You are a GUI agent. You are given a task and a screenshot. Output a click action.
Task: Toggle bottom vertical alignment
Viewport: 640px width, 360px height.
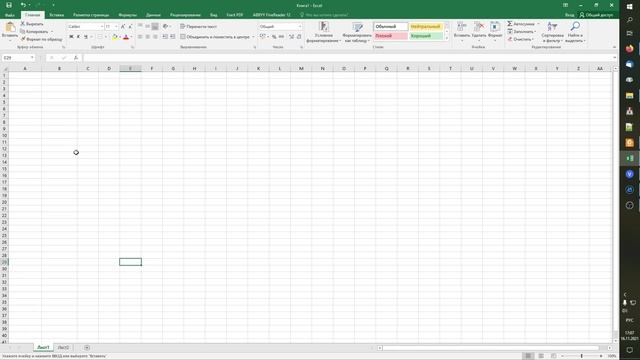[x=155, y=26]
